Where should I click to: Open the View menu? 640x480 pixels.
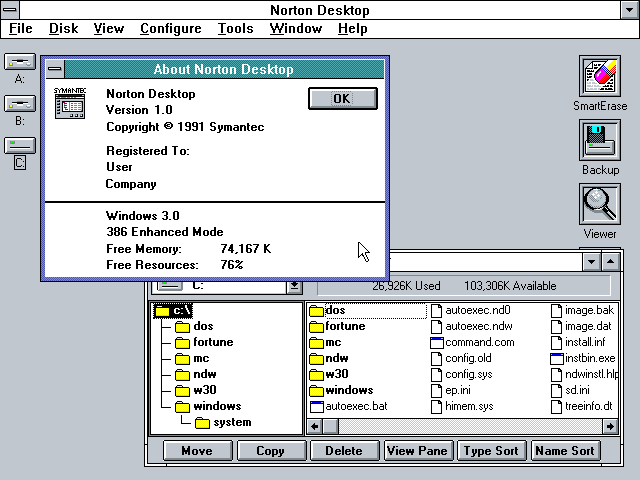(x=109, y=29)
